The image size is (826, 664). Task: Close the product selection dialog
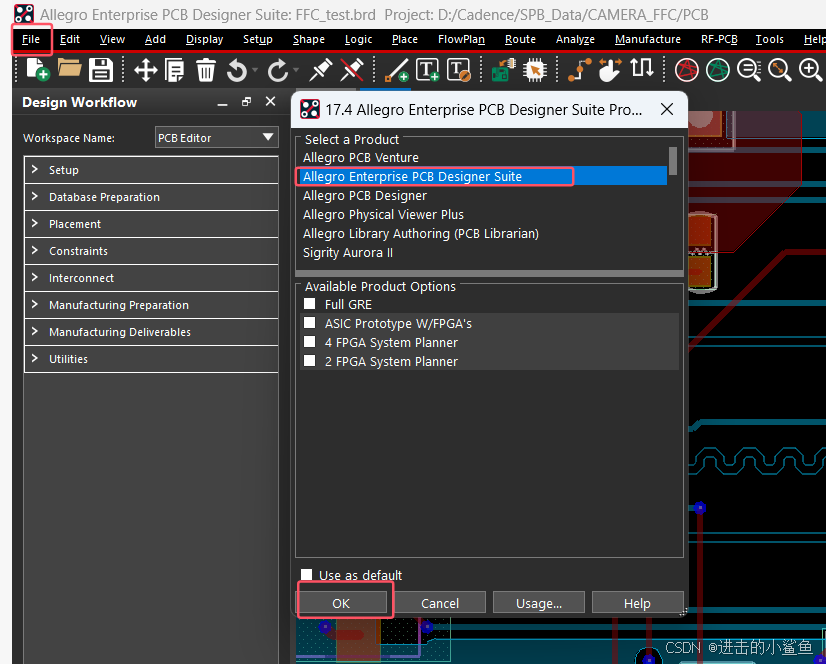coord(667,109)
